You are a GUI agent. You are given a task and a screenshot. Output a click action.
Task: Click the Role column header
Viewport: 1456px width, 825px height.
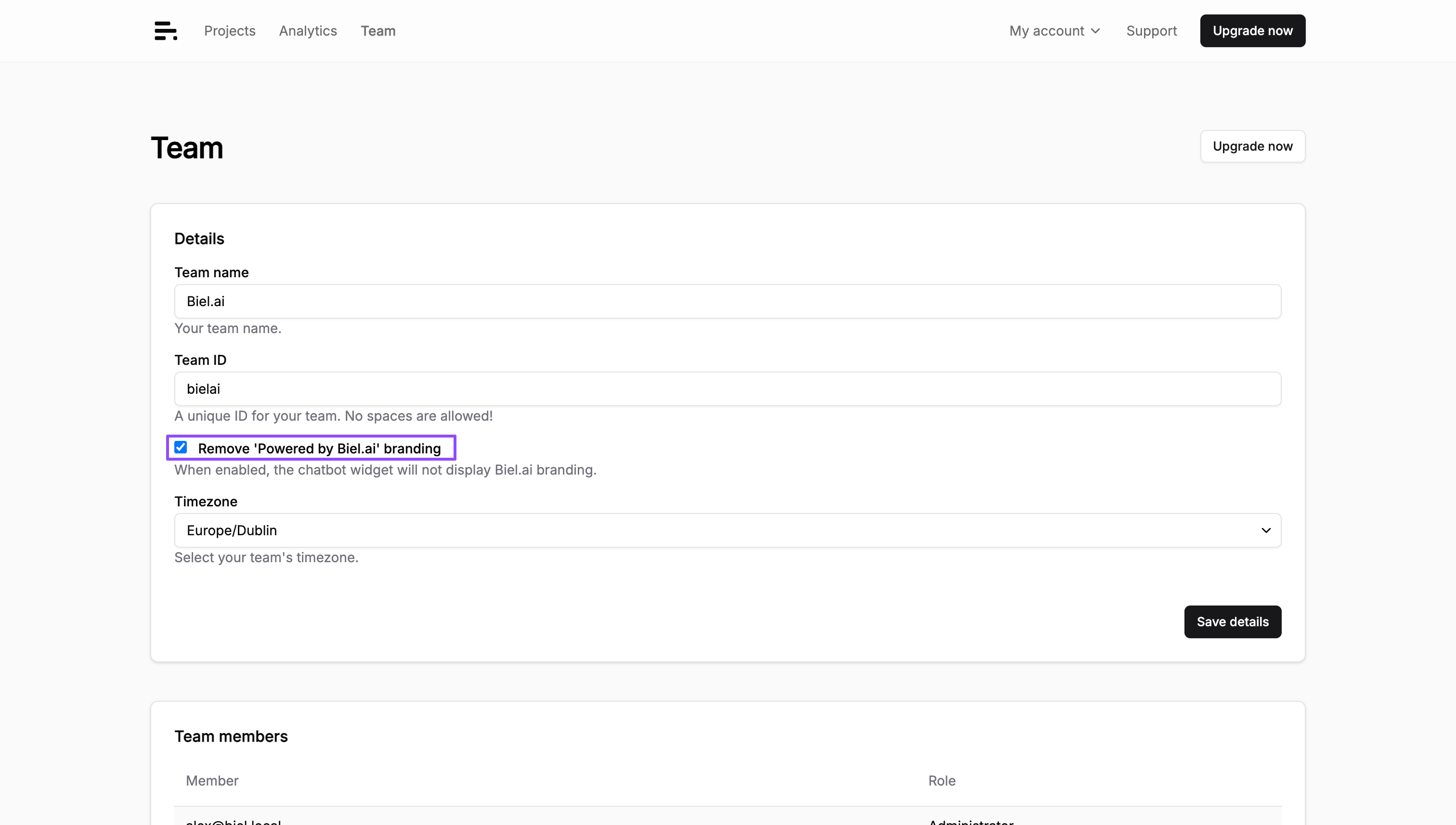942,781
